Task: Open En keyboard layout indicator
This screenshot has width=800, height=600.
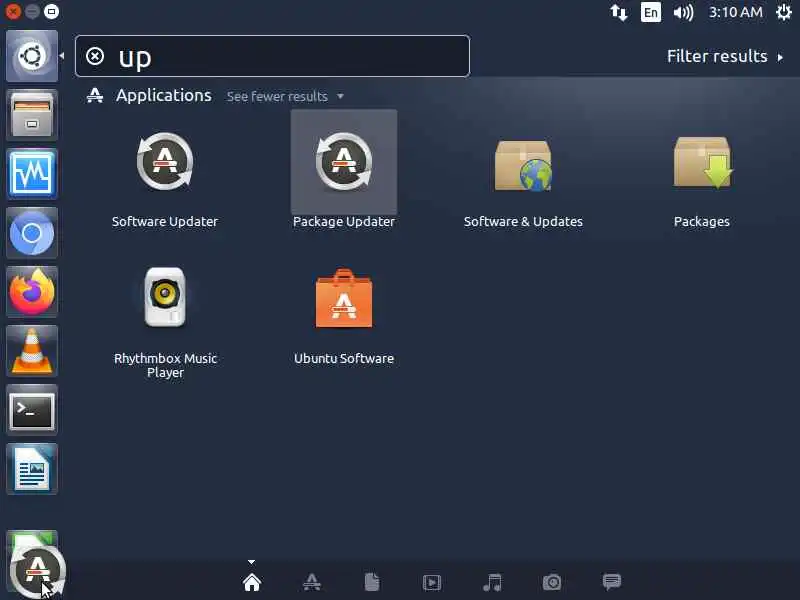Action: (651, 12)
